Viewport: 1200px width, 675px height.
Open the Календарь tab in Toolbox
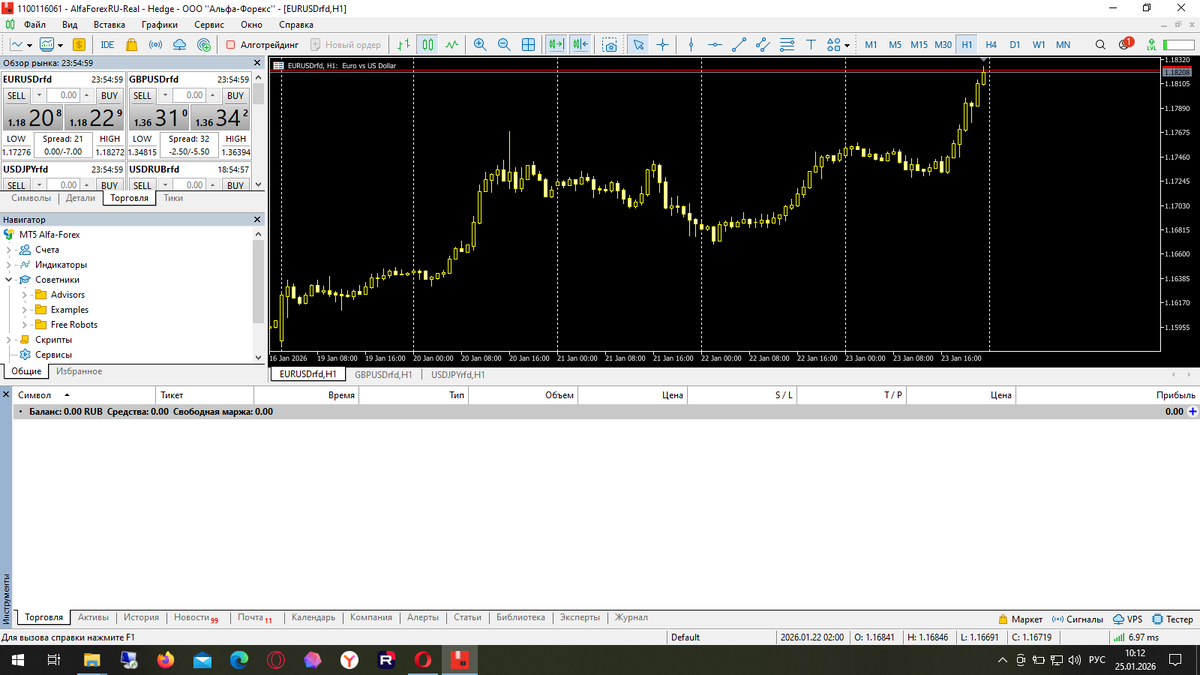[313, 618]
